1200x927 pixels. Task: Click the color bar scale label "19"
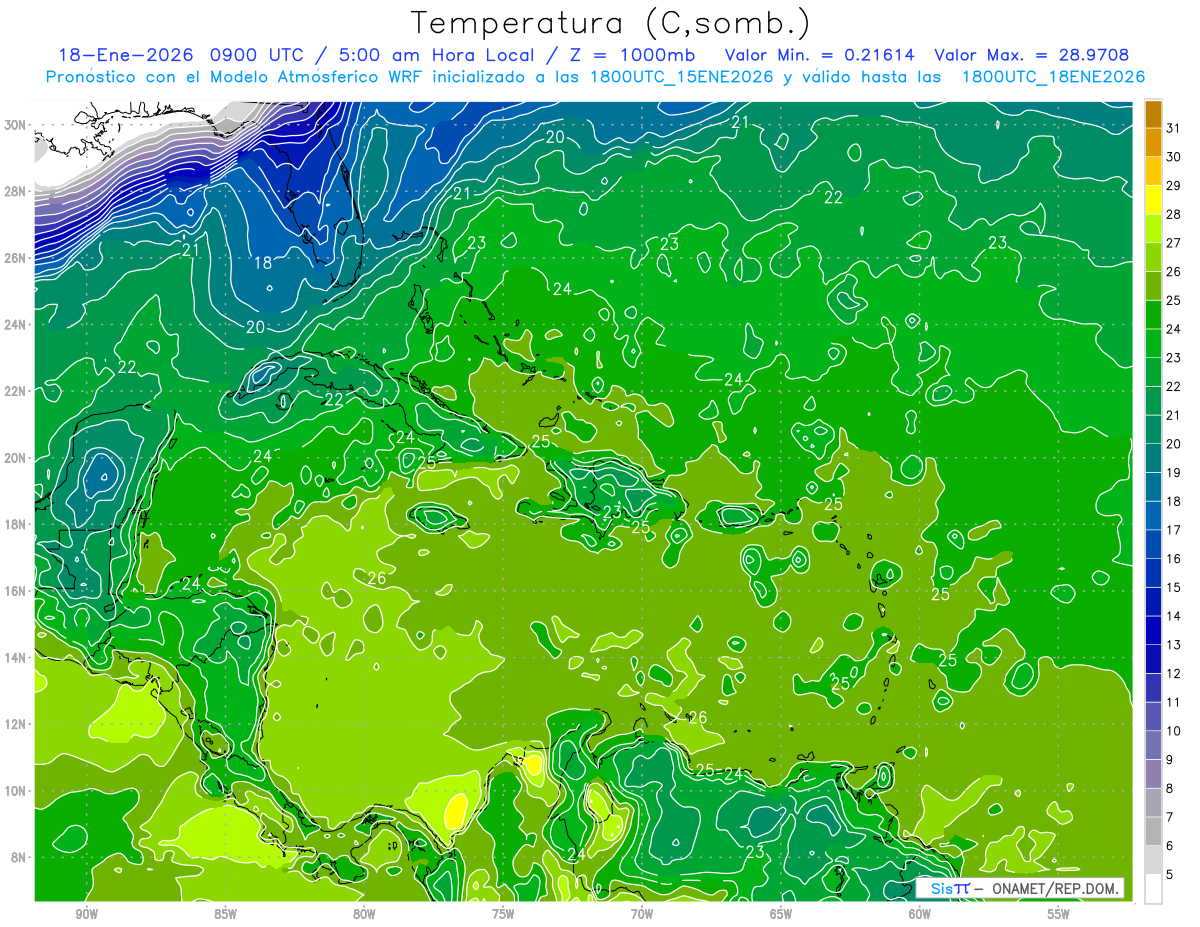click(1174, 473)
